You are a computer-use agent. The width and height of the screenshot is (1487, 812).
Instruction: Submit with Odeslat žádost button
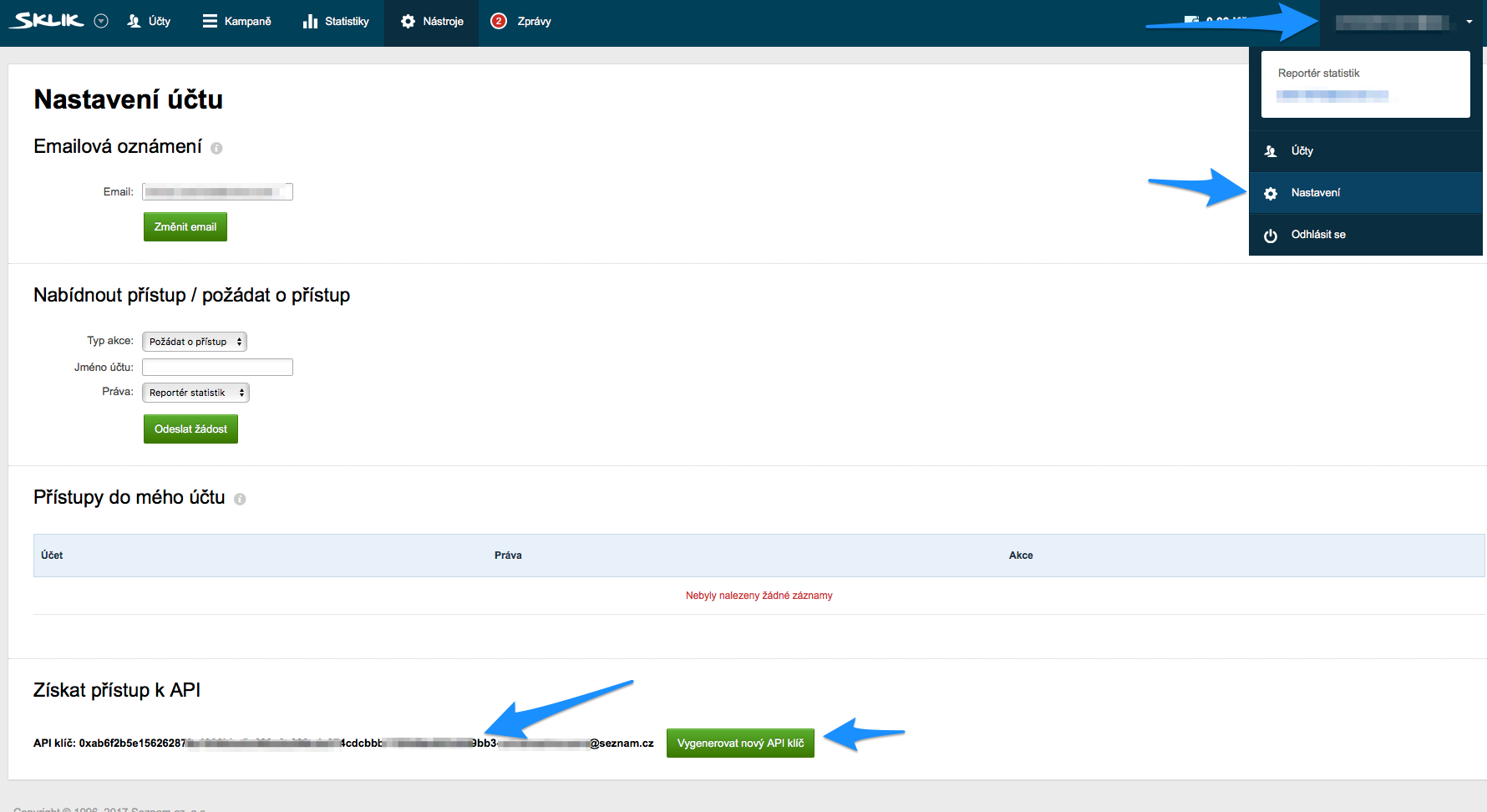pyautogui.click(x=190, y=429)
